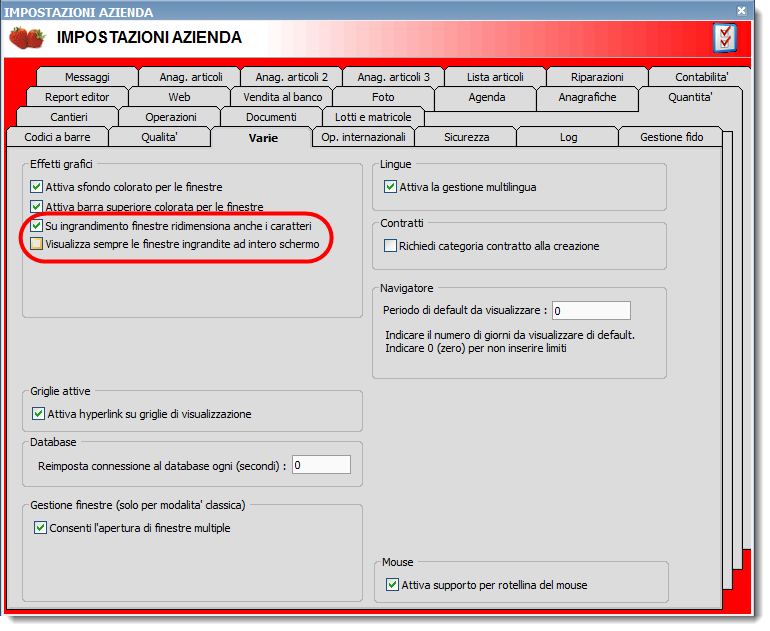Click the 'Gestione finestre (solo per modalita' classica)' label
The image size is (770, 631).
(x=138, y=505)
